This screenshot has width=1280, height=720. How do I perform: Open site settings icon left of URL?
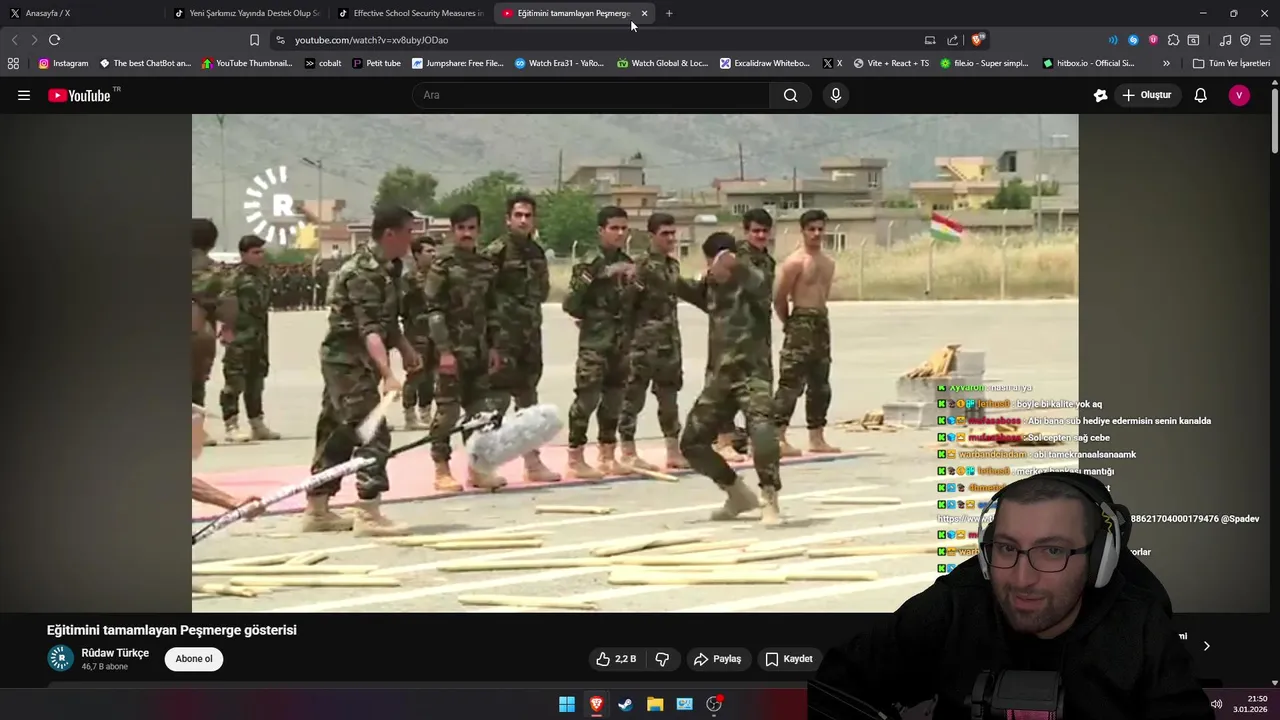pos(280,40)
